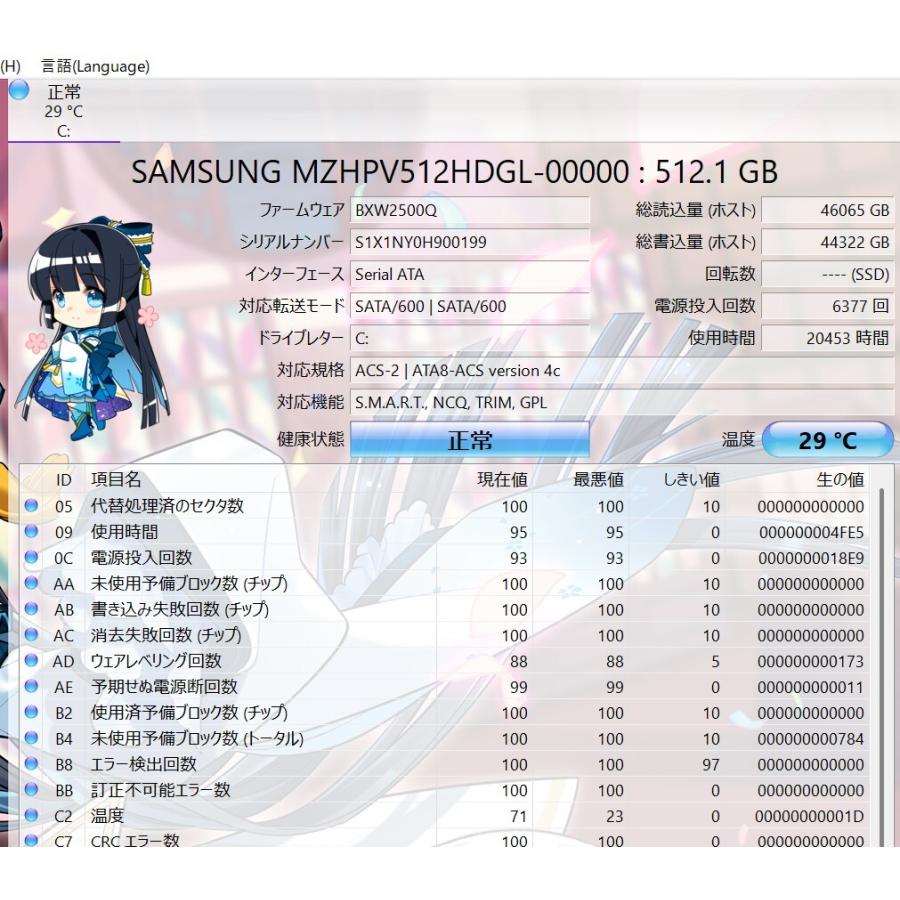900x900 pixels.
Task: Open the 言語(Language) menu
Action: (95, 67)
